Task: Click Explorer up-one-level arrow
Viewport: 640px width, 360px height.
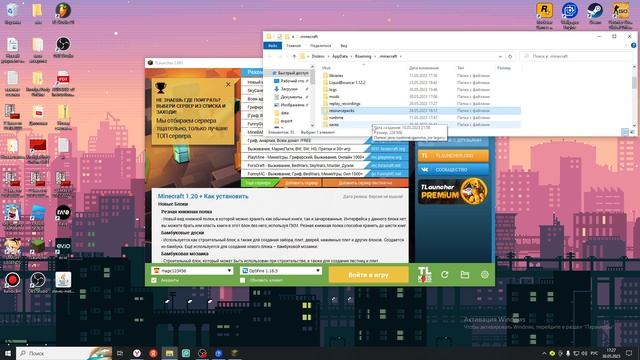Action: coord(294,56)
